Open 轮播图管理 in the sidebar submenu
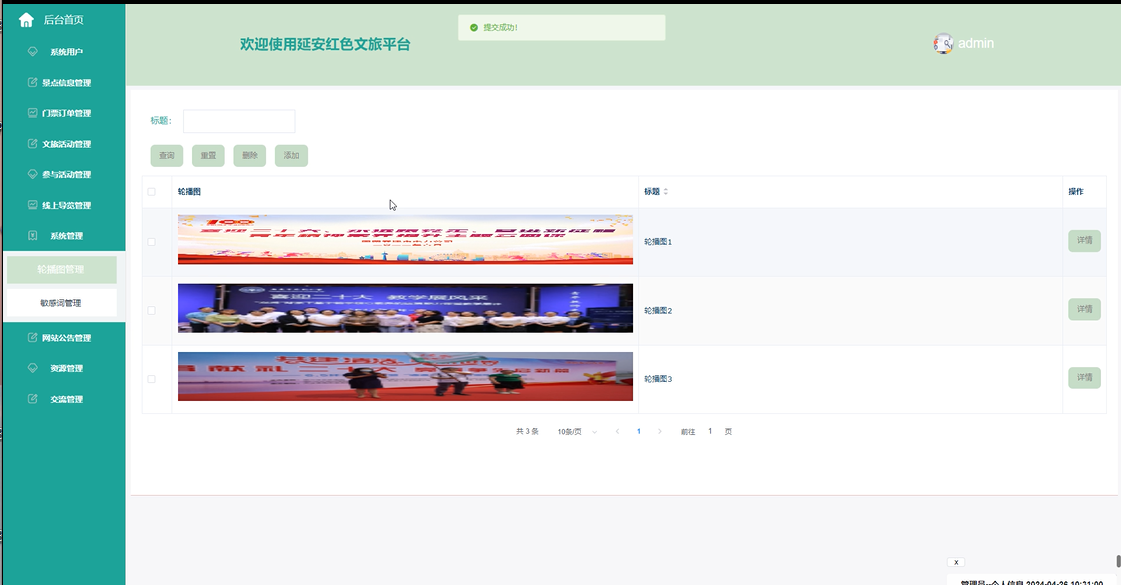1121x585 pixels. (61, 270)
